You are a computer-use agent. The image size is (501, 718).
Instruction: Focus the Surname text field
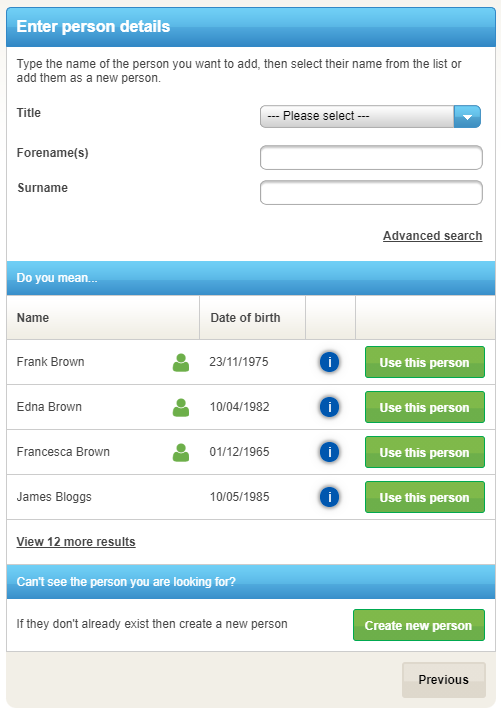pyautogui.click(x=371, y=192)
